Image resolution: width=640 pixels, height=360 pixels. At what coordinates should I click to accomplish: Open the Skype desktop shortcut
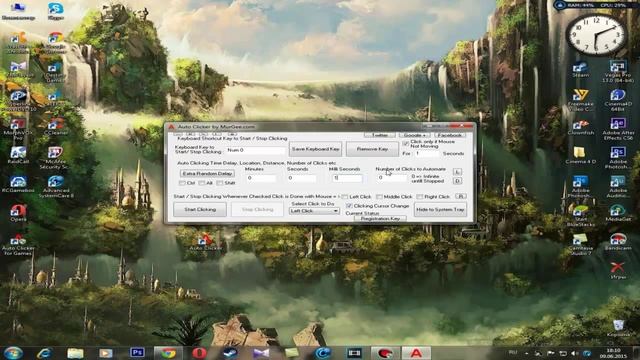pyautogui.click(x=56, y=11)
